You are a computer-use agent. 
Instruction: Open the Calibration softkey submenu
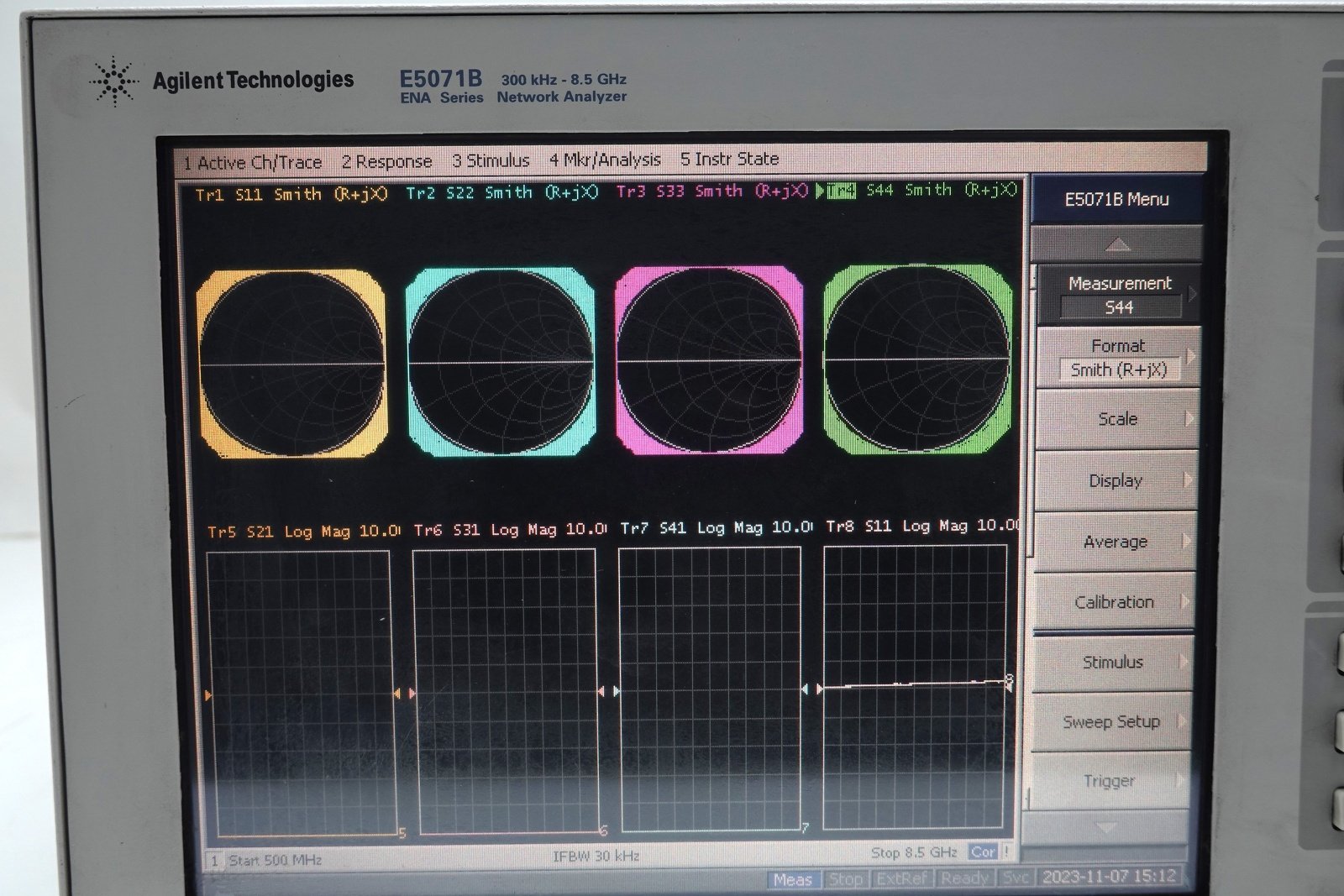(1113, 601)
